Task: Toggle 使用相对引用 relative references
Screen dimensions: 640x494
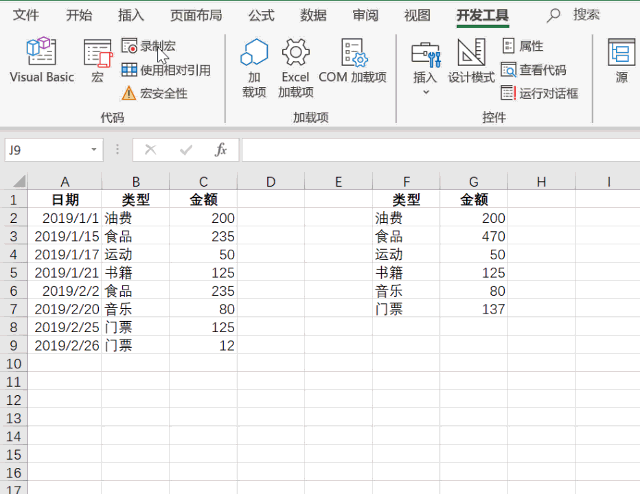Action: tap(166, 70)
